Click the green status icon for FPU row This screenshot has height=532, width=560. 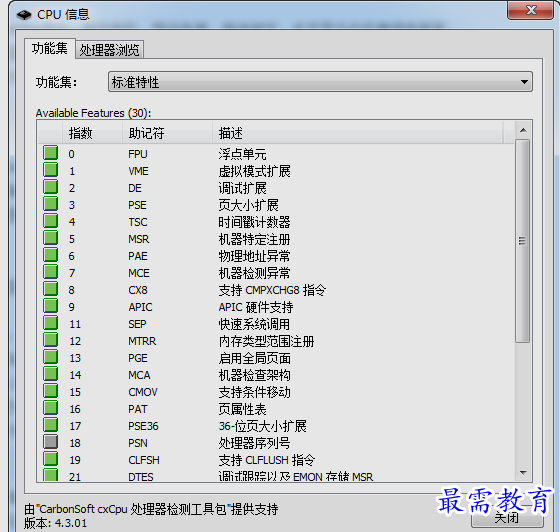[50, 152]
